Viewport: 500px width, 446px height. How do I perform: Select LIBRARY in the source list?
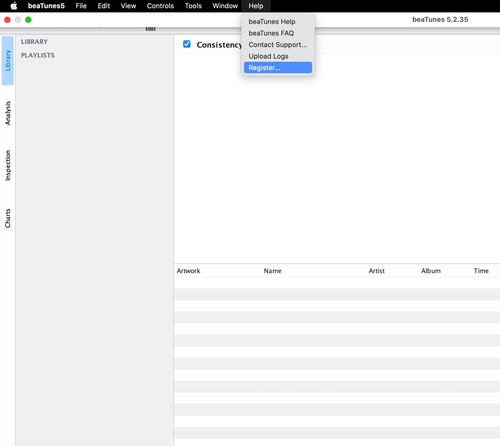(34, 42)
